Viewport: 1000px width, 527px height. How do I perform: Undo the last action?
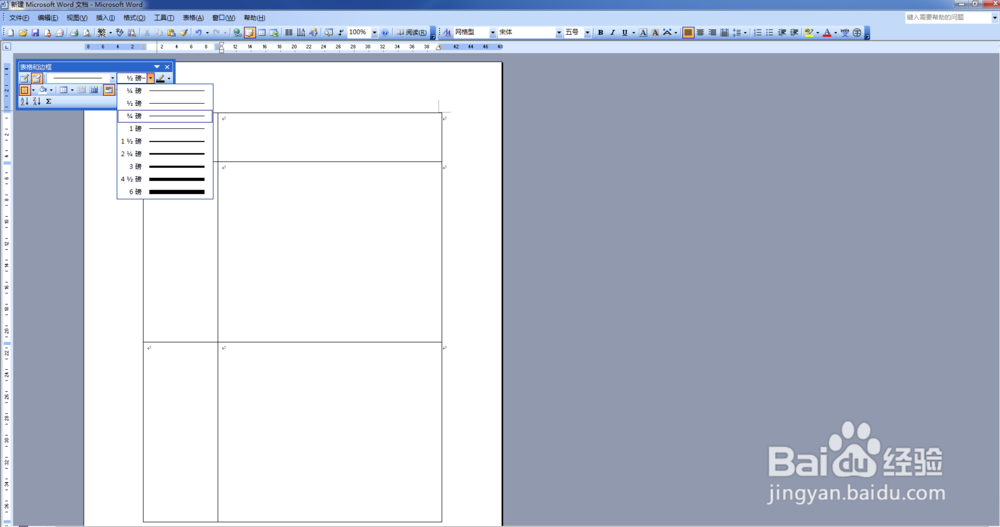click(198, 32)
